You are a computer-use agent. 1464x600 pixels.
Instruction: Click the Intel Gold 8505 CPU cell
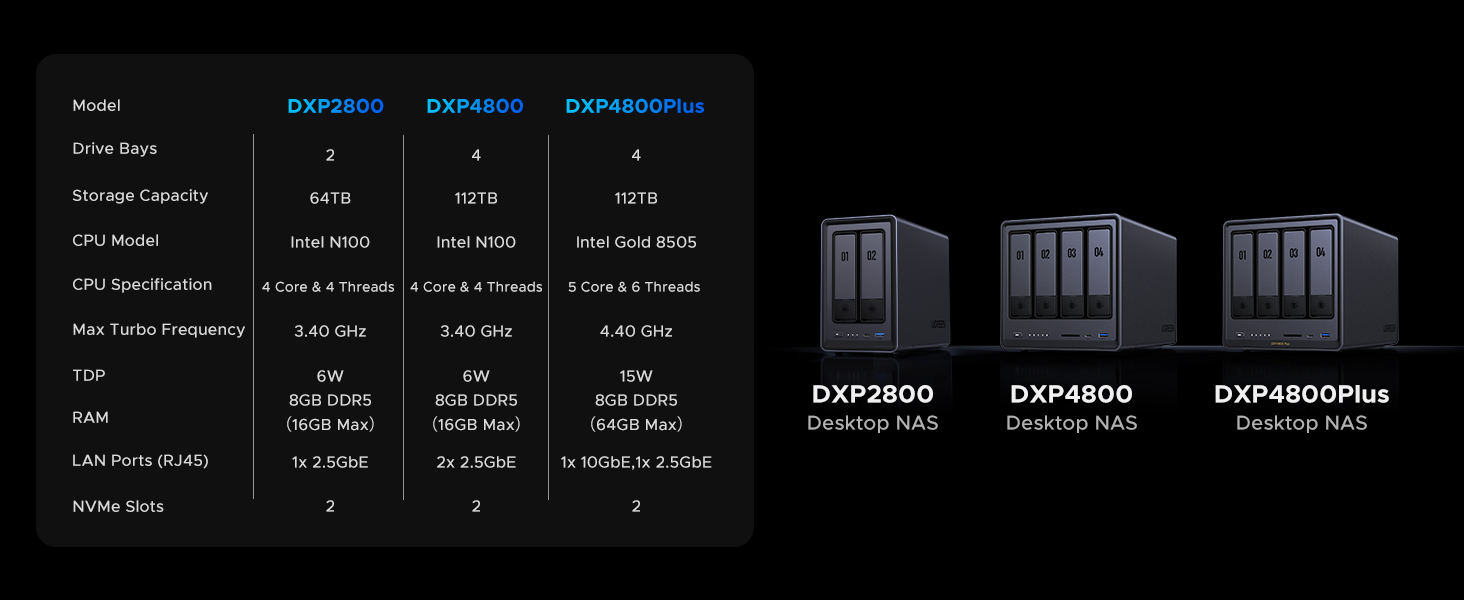coord(636,242)
